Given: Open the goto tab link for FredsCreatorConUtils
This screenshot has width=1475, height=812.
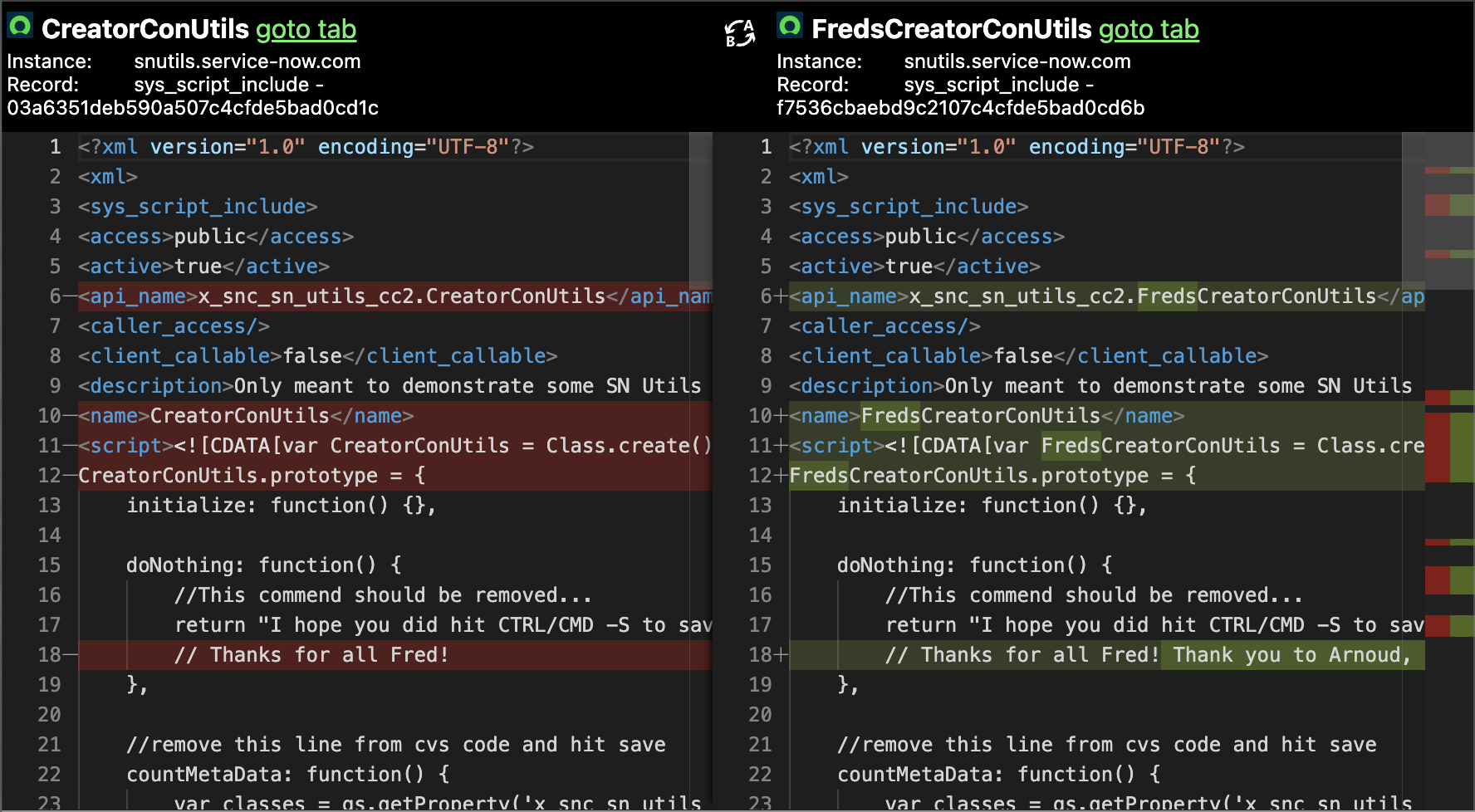Looking at the screenshot, I should 1149,29.
